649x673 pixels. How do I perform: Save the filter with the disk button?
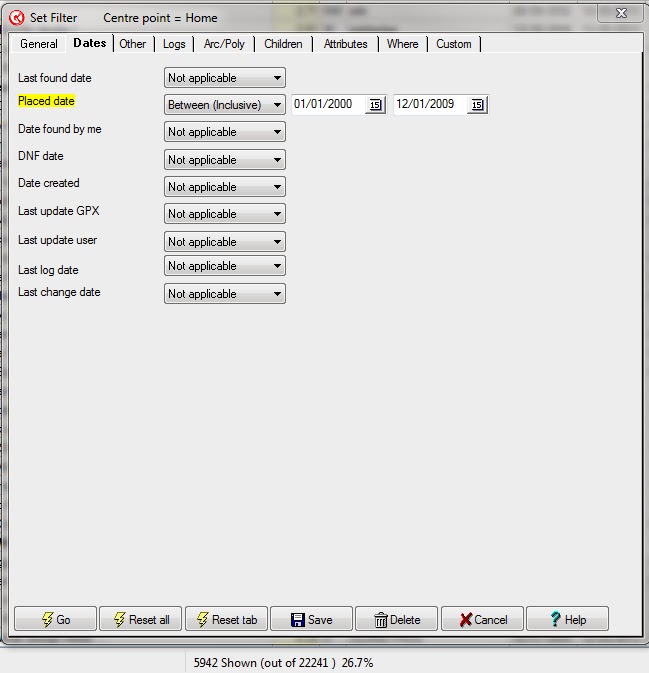coord(311,619)
